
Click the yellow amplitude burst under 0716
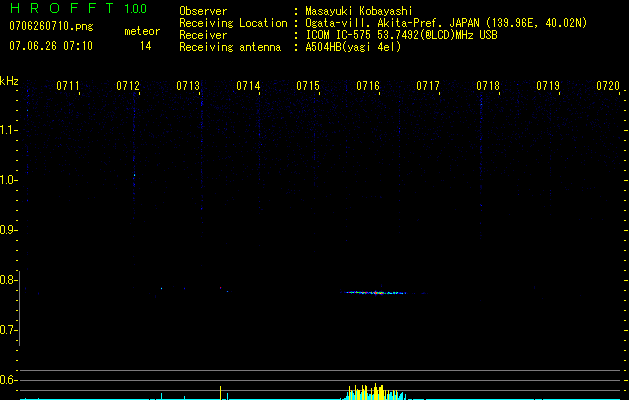click(x=373, y=392)
